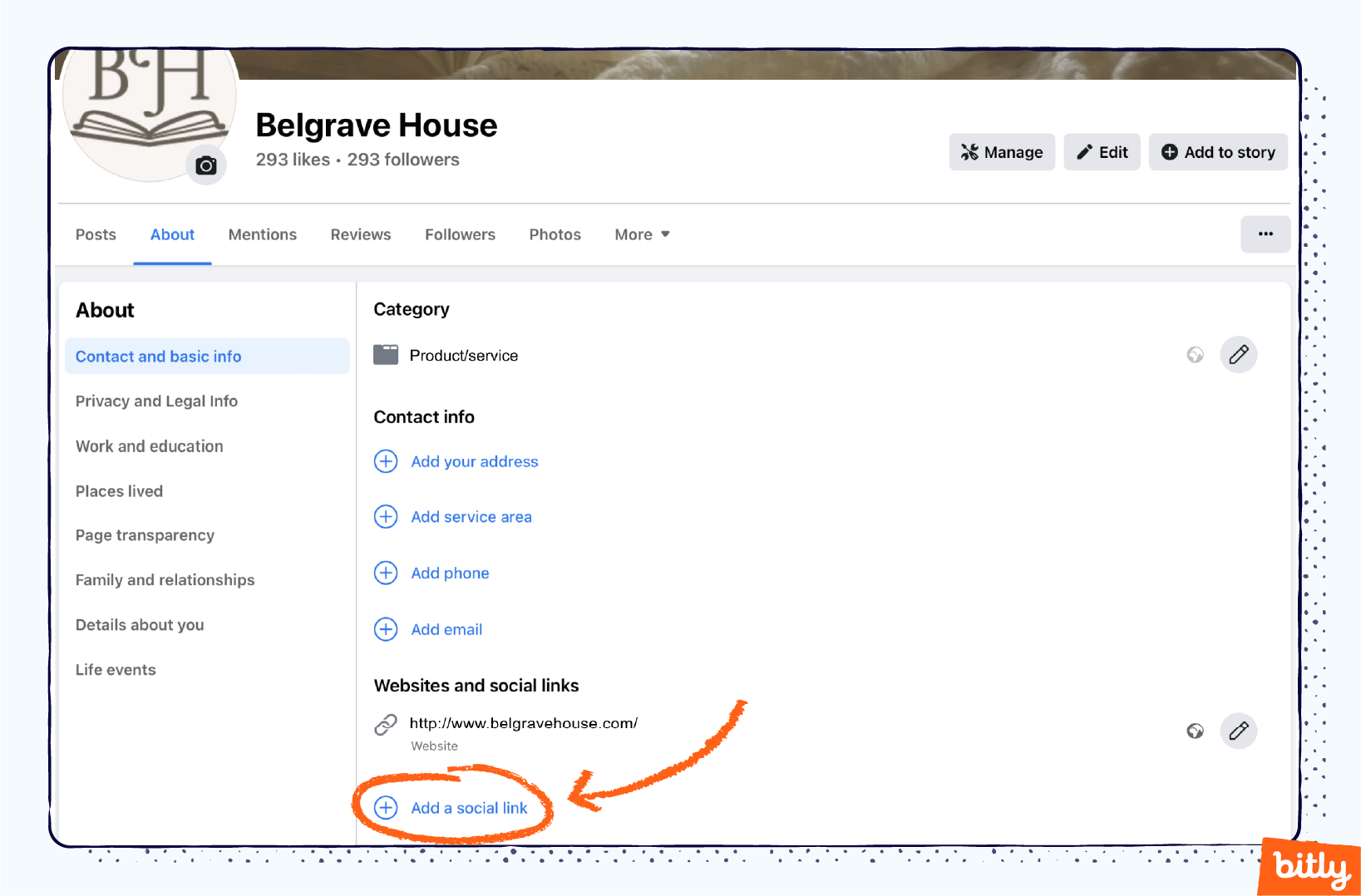Screen dimensions: 1361x896
Task: Open the three-dots options menu
Action: coord(1265,234)
